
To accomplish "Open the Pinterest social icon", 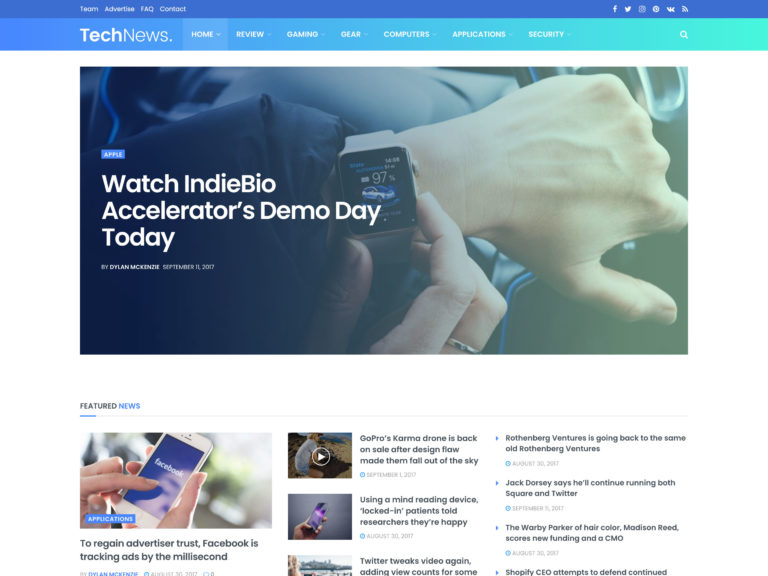I will [x=656, y=9].
